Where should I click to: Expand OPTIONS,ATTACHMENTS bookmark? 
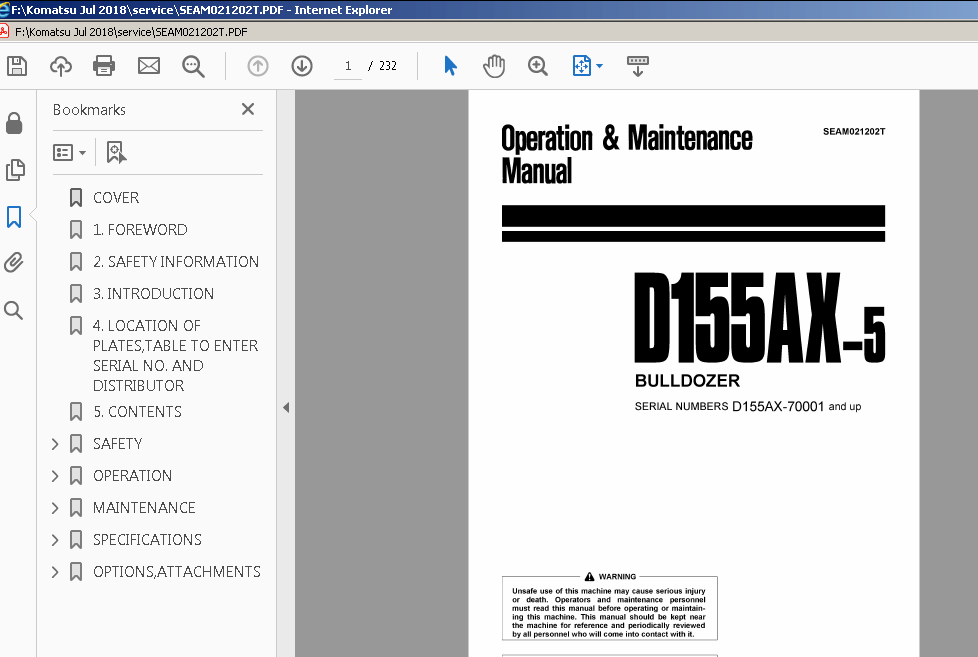pos(55,572)
